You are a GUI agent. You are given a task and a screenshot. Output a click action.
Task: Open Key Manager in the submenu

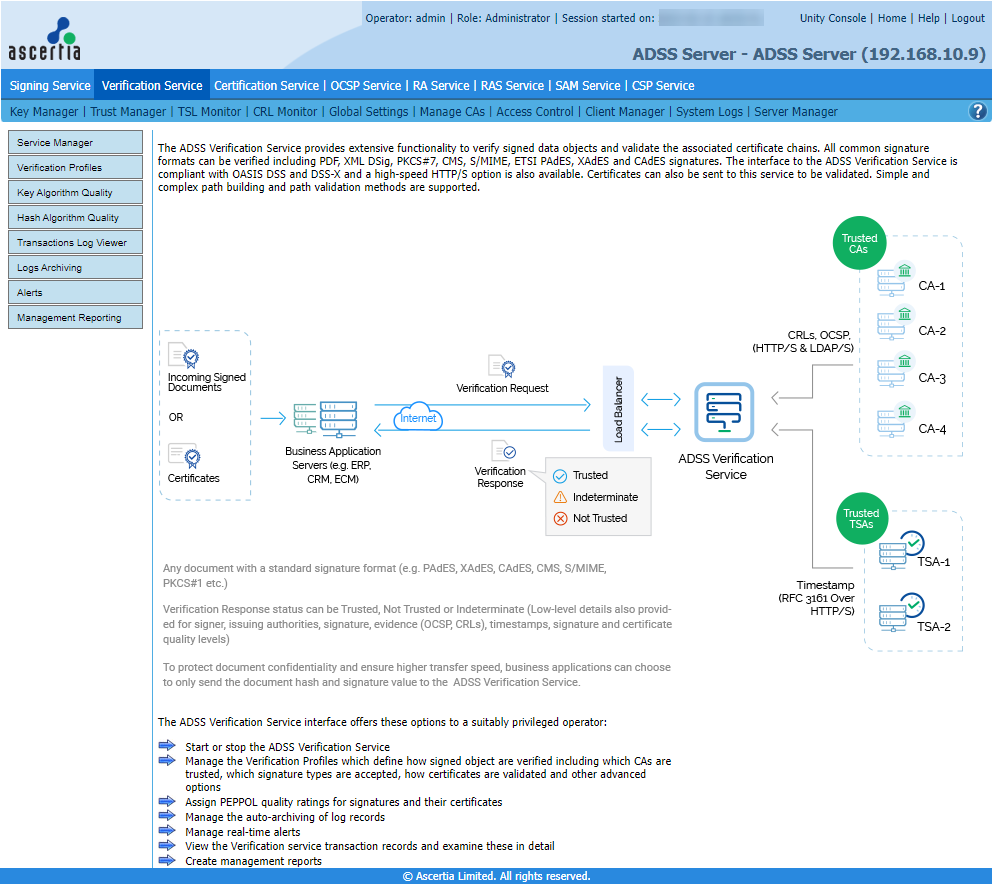click(x=44, y=111)
